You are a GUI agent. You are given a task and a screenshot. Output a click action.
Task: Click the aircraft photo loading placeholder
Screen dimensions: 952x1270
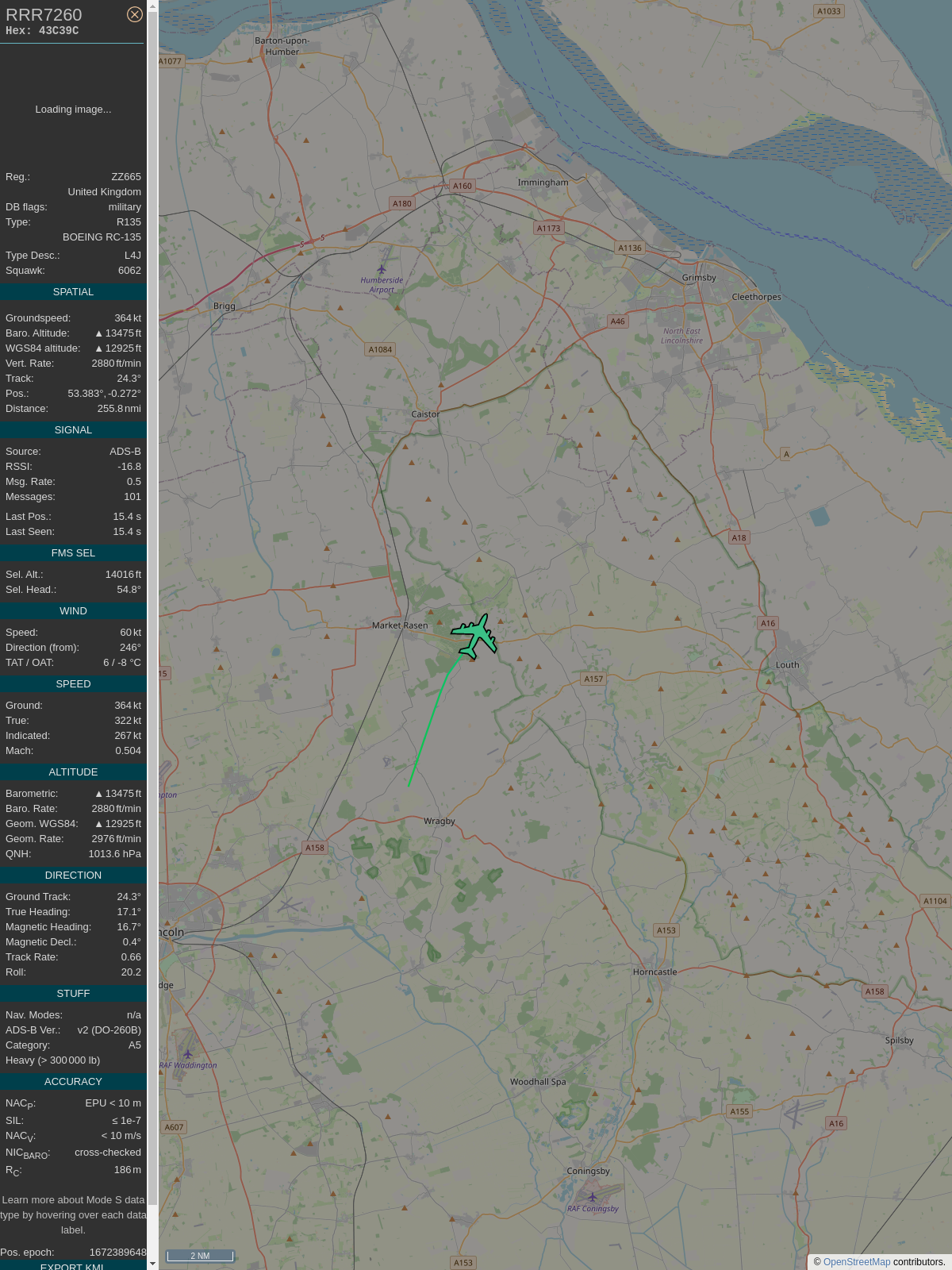73,110
